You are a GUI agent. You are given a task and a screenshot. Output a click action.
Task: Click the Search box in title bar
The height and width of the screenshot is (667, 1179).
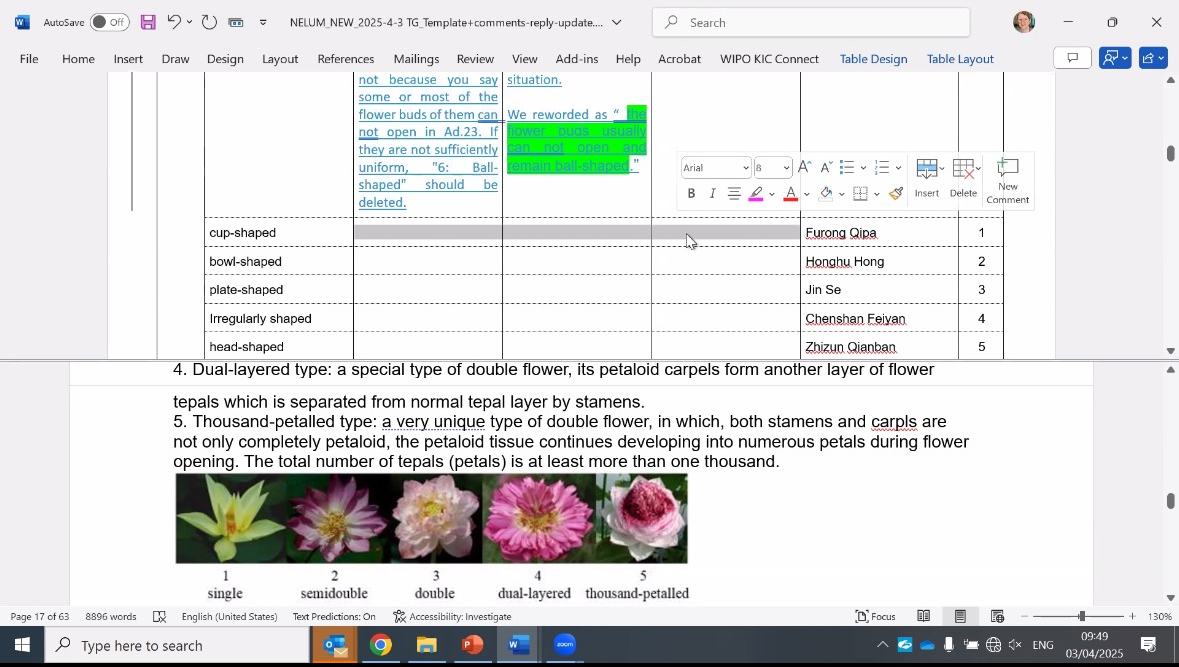click(x=810, y=22)
